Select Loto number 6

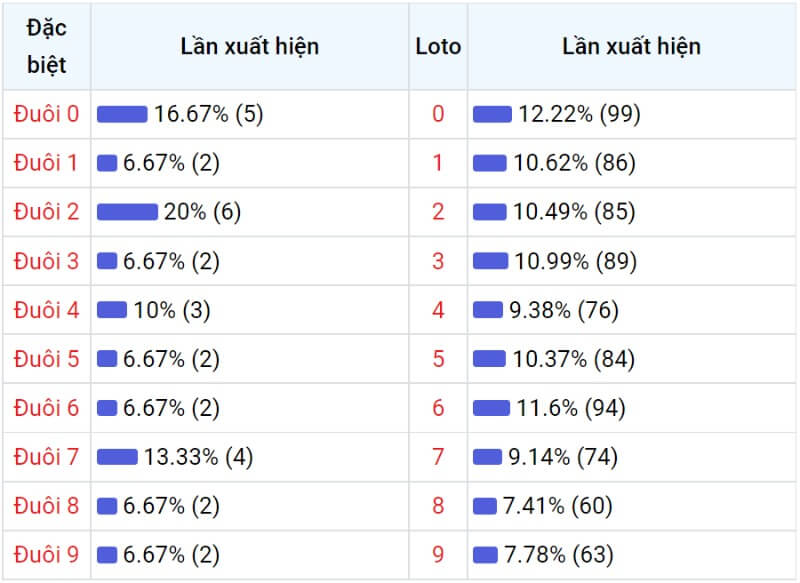pos(438,408)
